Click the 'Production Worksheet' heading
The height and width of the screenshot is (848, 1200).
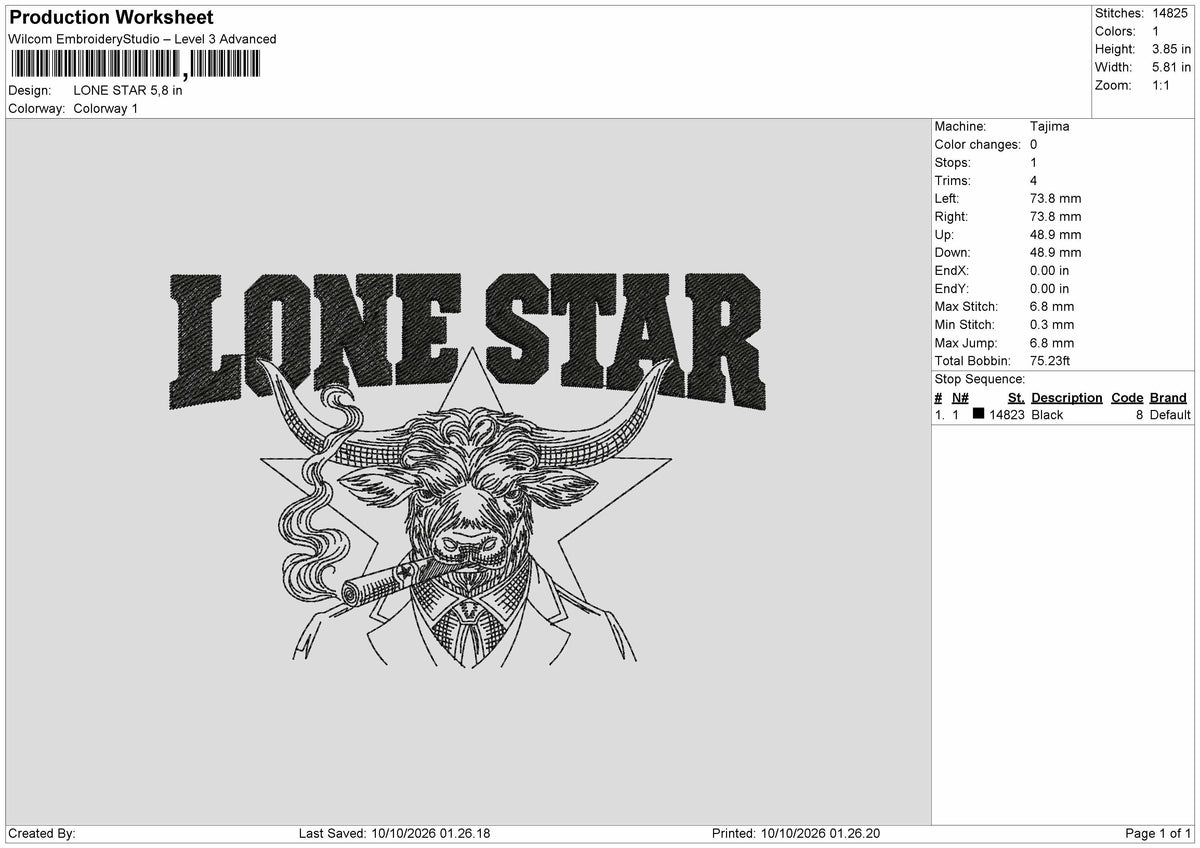(x=111, y=18)
